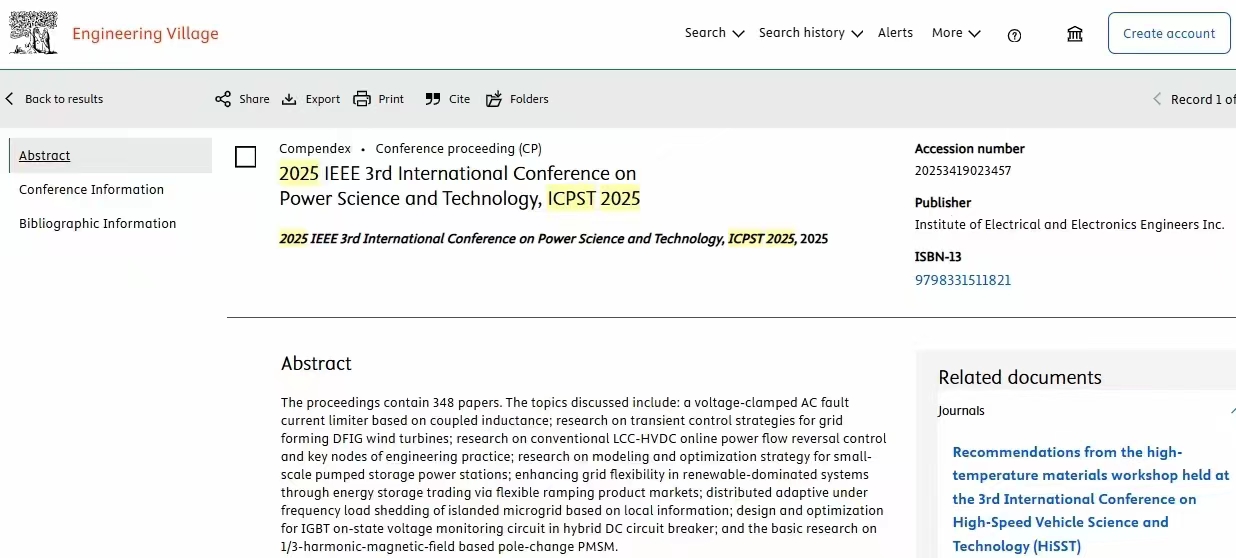Tick the record selection checkbox
This screenshot has height=558, width=1236.
(245, 157)
